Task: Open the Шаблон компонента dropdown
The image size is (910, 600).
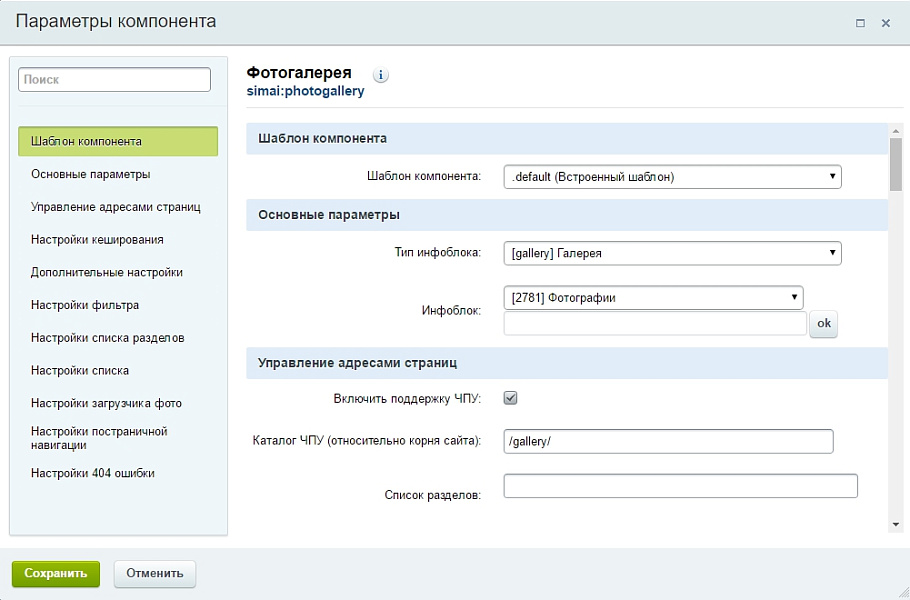Action: click(x=672, y=177)
